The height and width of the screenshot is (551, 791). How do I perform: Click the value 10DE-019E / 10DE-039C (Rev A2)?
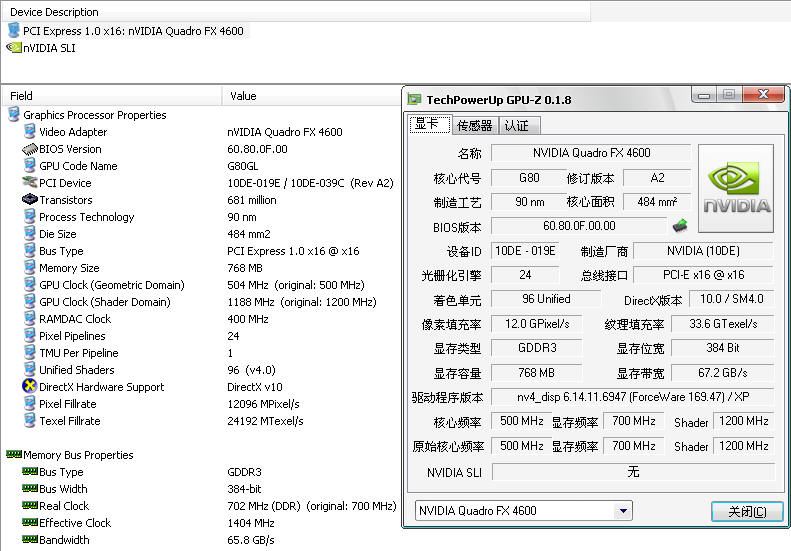310,183
